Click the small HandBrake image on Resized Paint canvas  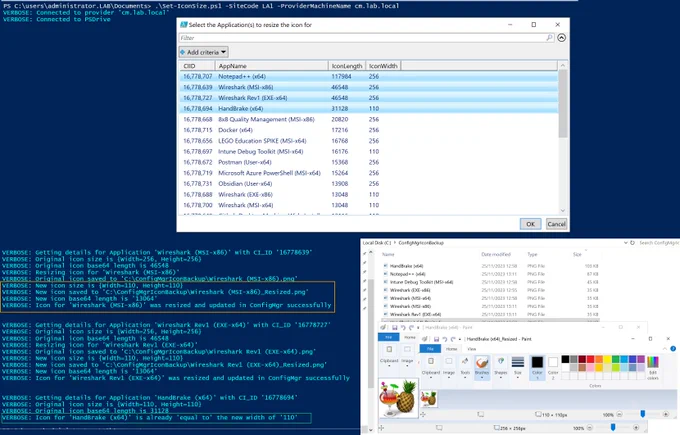click(428, 399)
